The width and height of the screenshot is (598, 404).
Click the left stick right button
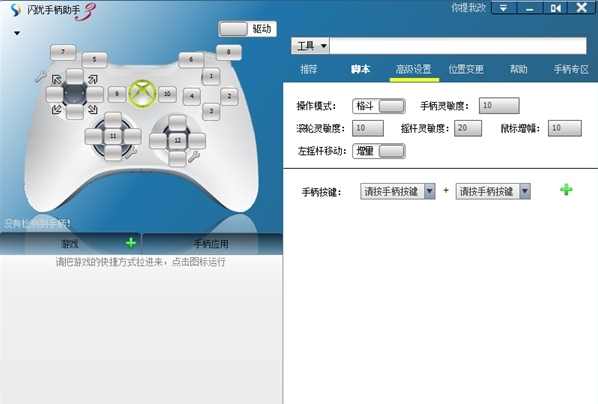tap(133, 136)
